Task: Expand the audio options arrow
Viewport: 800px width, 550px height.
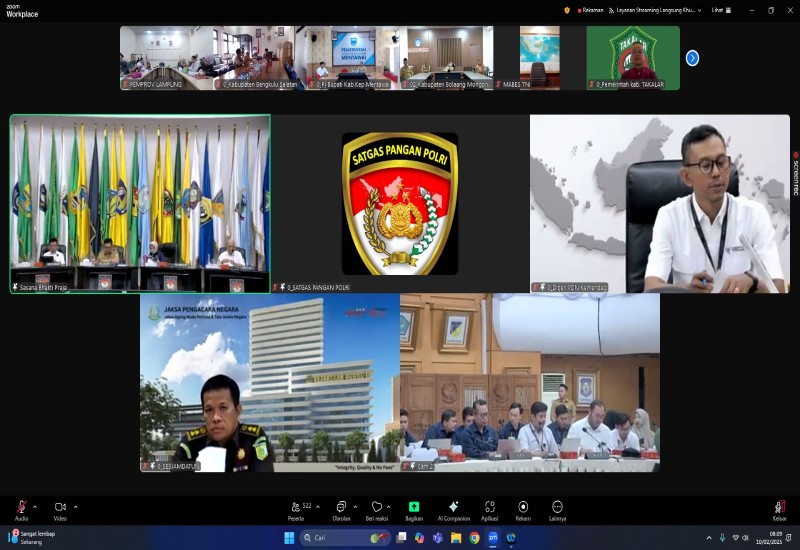Action: [x=35, y=506]
